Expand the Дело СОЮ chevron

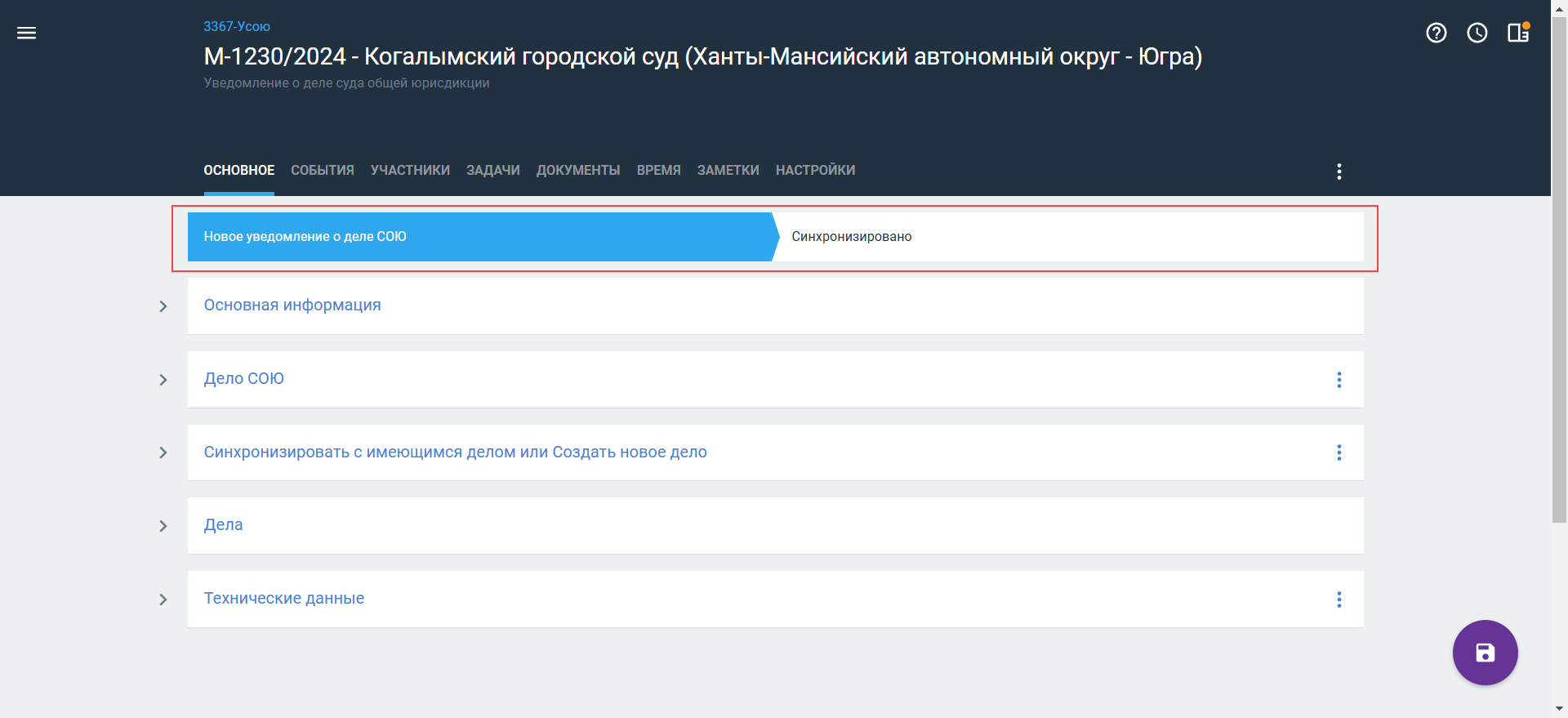point(163,380)
